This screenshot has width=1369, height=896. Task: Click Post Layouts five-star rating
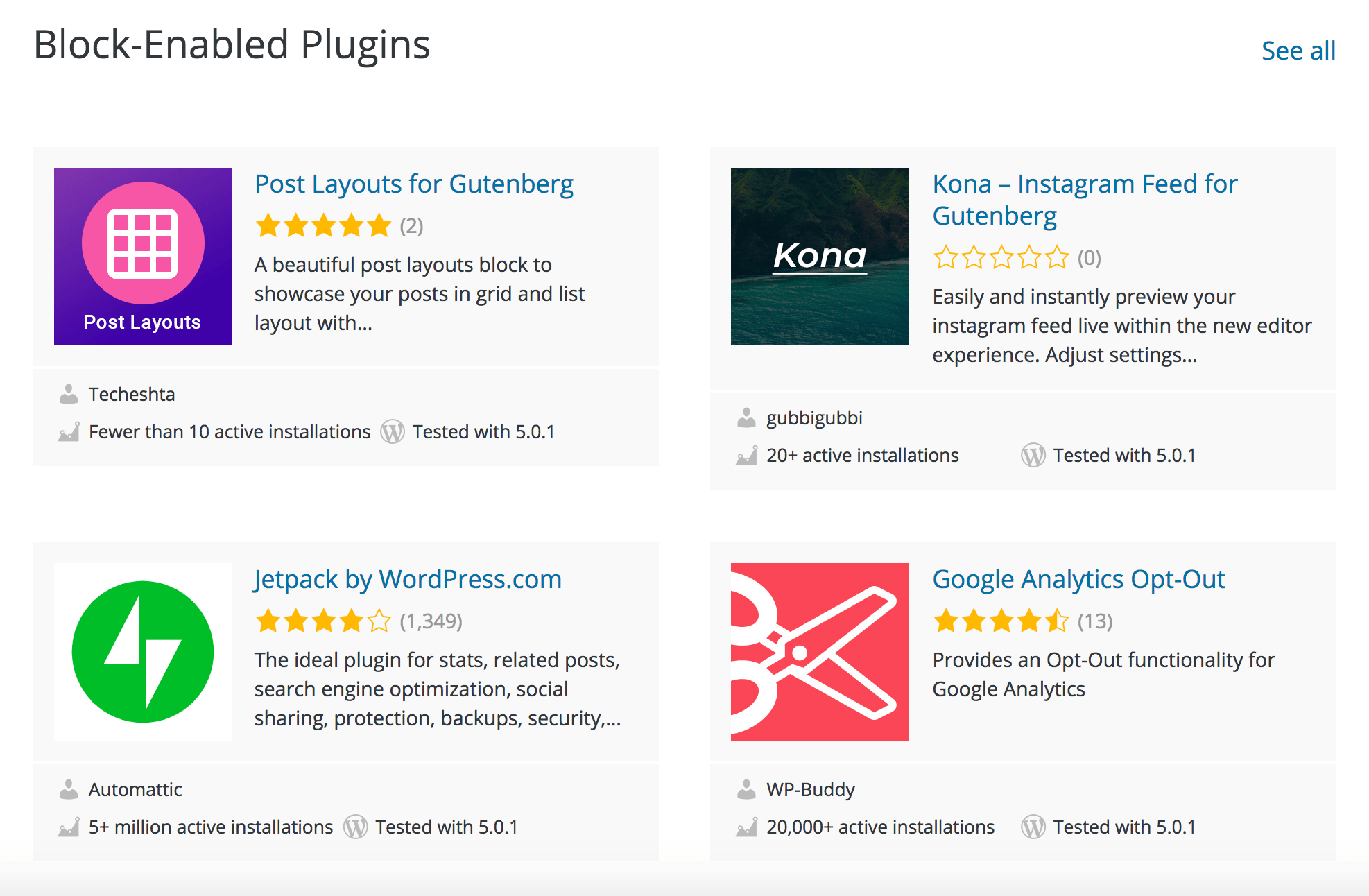click(323, 226)
